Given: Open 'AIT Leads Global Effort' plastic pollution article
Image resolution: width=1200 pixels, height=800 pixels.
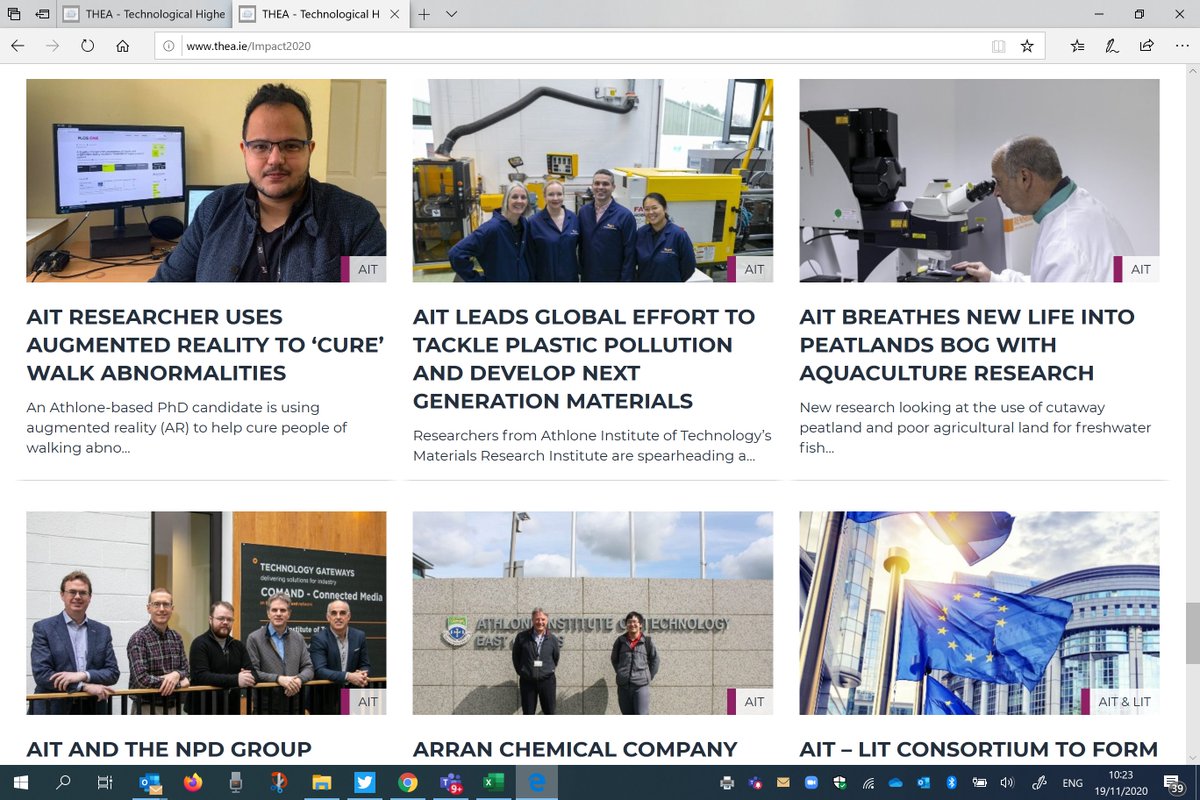Looking at the screenshot, I should [x=584, y=359].
